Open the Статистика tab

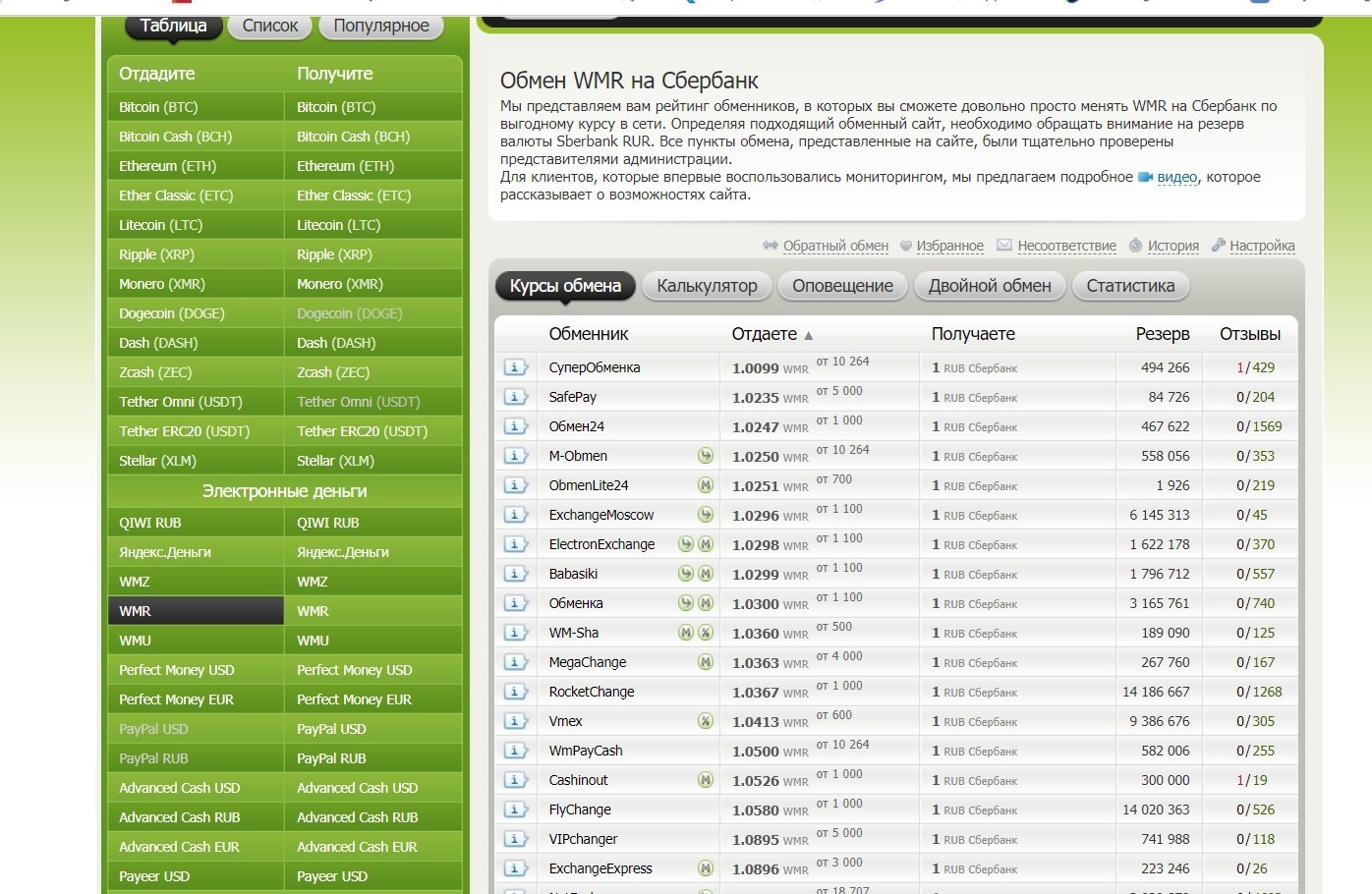[x=1130, y=286]
